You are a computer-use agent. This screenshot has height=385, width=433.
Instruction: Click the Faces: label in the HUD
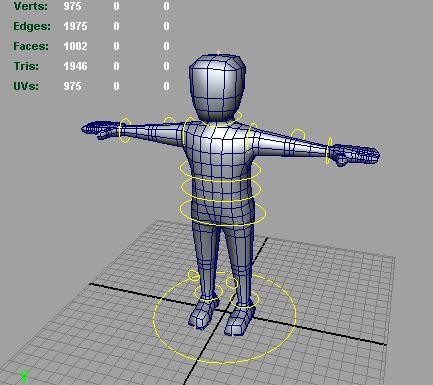pos(31,46)
